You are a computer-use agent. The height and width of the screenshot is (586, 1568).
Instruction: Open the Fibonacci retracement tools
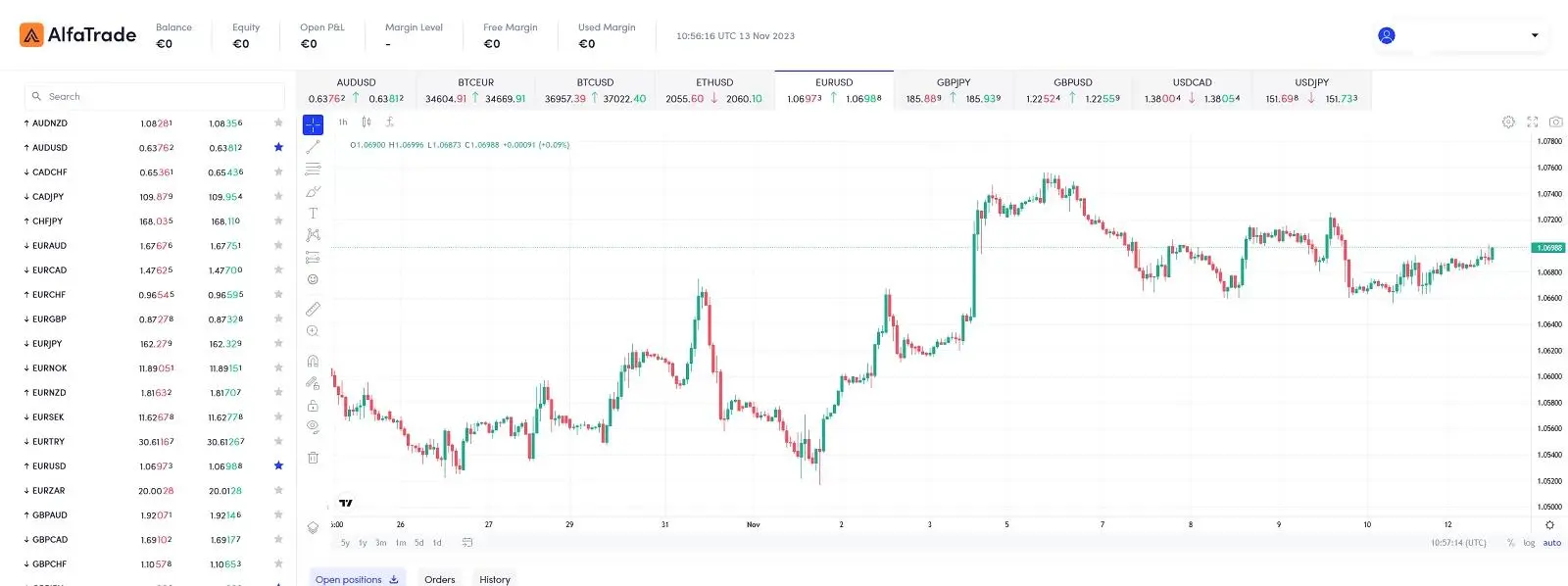(313, 169)
